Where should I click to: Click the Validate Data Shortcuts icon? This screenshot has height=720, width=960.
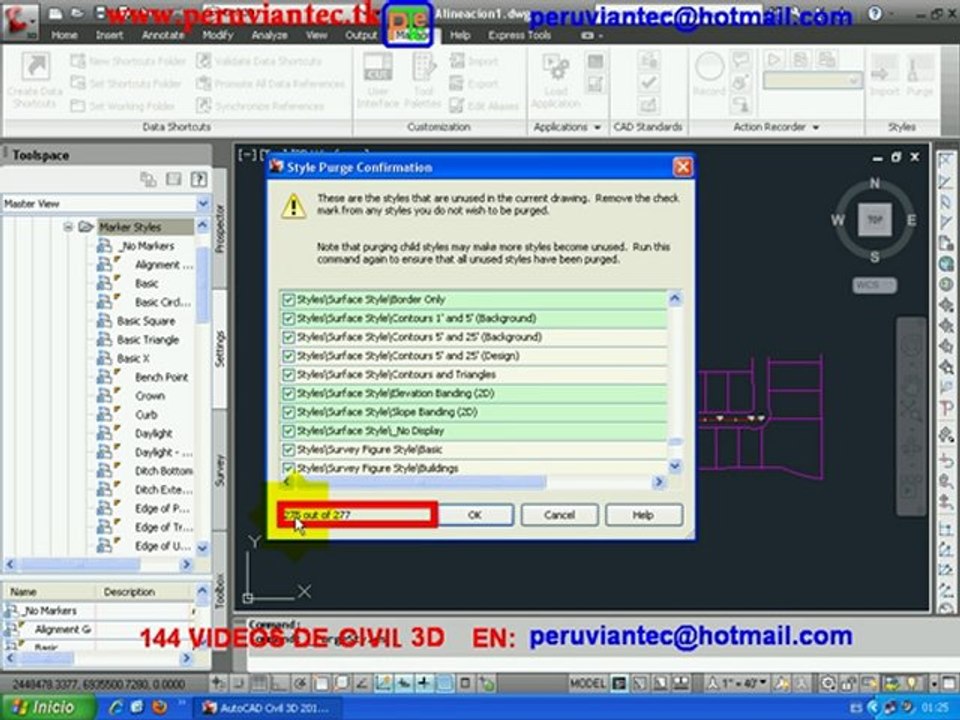pyautogui.click(x=204, y=61)
